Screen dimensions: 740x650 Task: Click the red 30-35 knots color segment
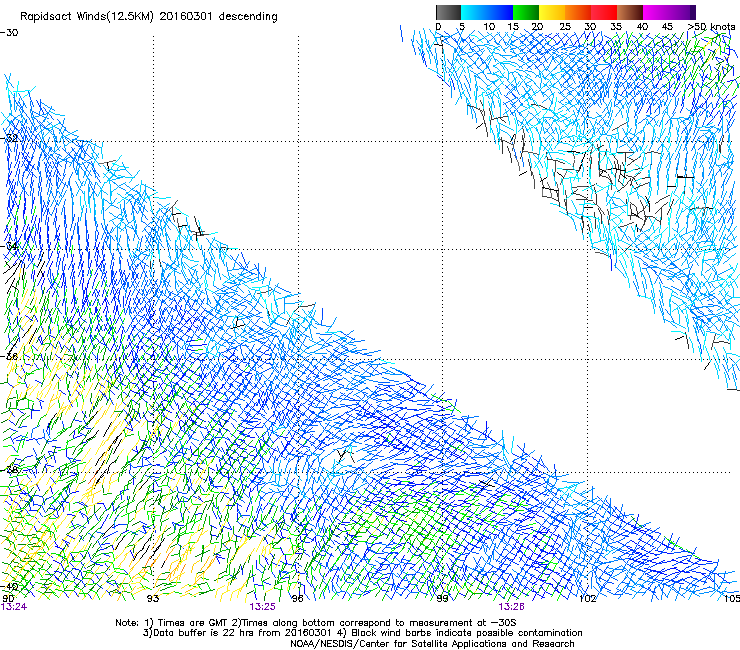pyautogui.click(x=604, y=12)
